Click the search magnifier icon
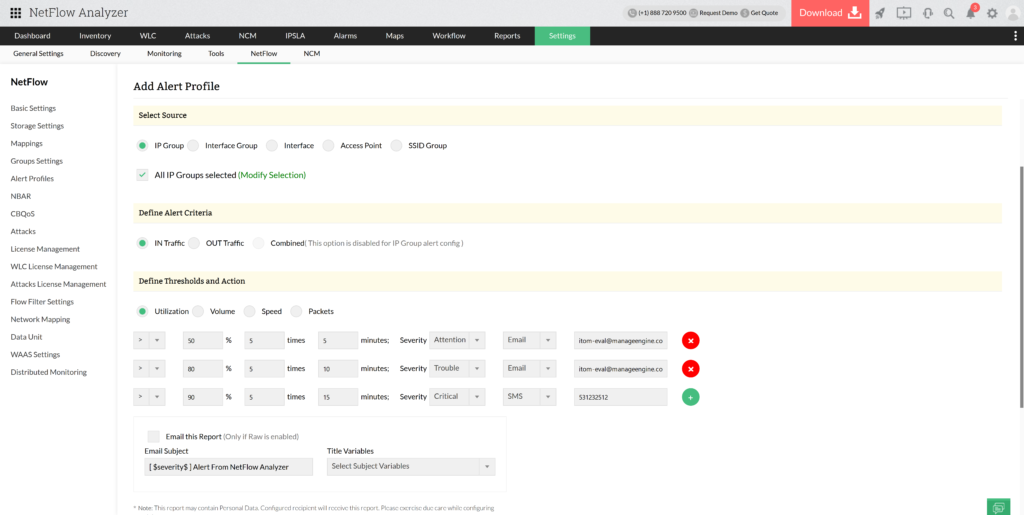This screenshot has width=1024, height=515. coord(948,13)
